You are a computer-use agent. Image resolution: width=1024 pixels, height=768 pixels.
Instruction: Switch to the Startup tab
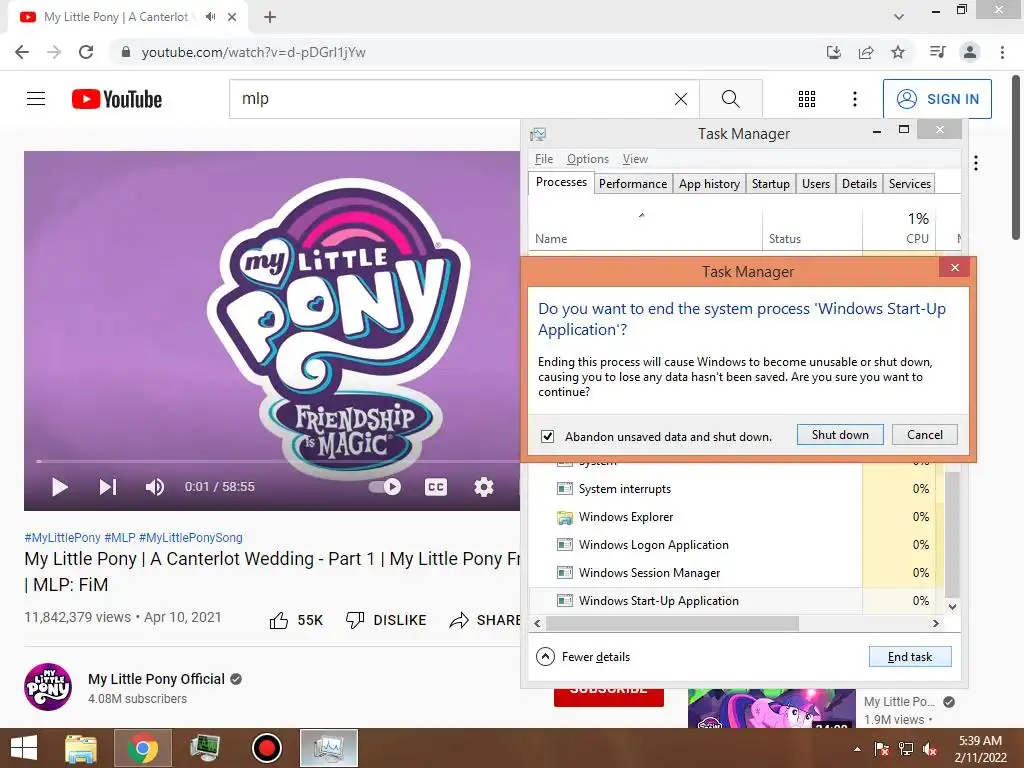(x=771, y=184)
